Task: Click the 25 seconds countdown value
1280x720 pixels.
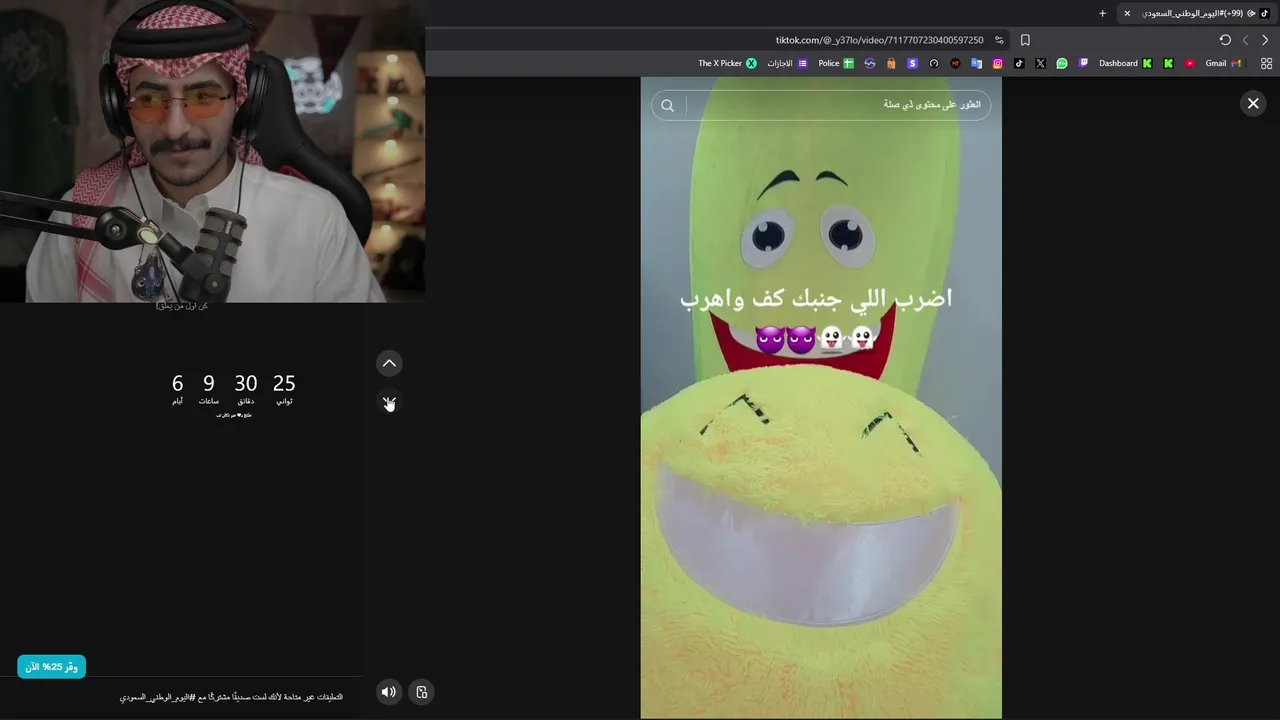Action: click(284, 383)
